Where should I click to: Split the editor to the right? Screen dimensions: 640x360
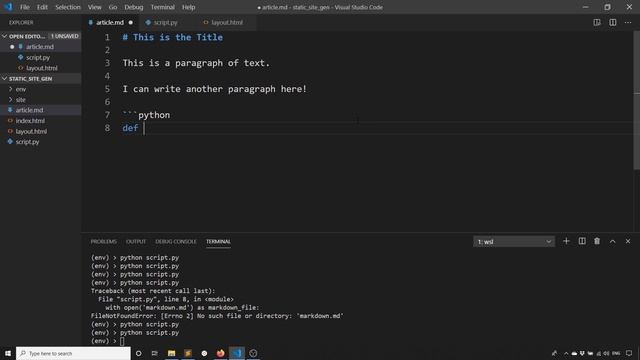pyautogui.click(x=613, y=22)
